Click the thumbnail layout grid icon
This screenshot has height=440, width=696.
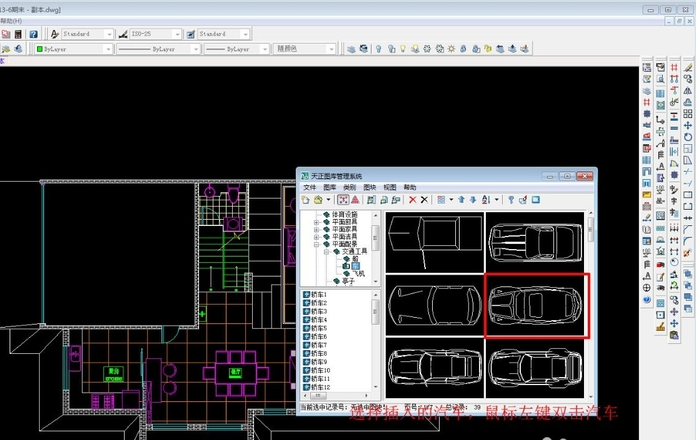click(441, 200)
